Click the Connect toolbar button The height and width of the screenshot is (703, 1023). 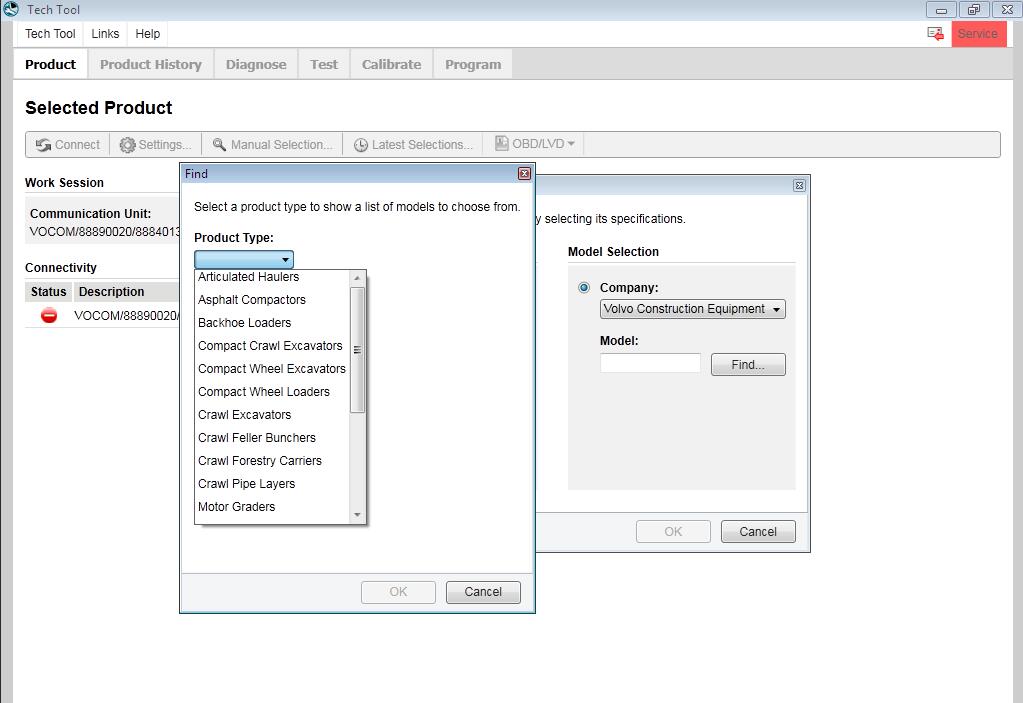[x=68, y=145]
